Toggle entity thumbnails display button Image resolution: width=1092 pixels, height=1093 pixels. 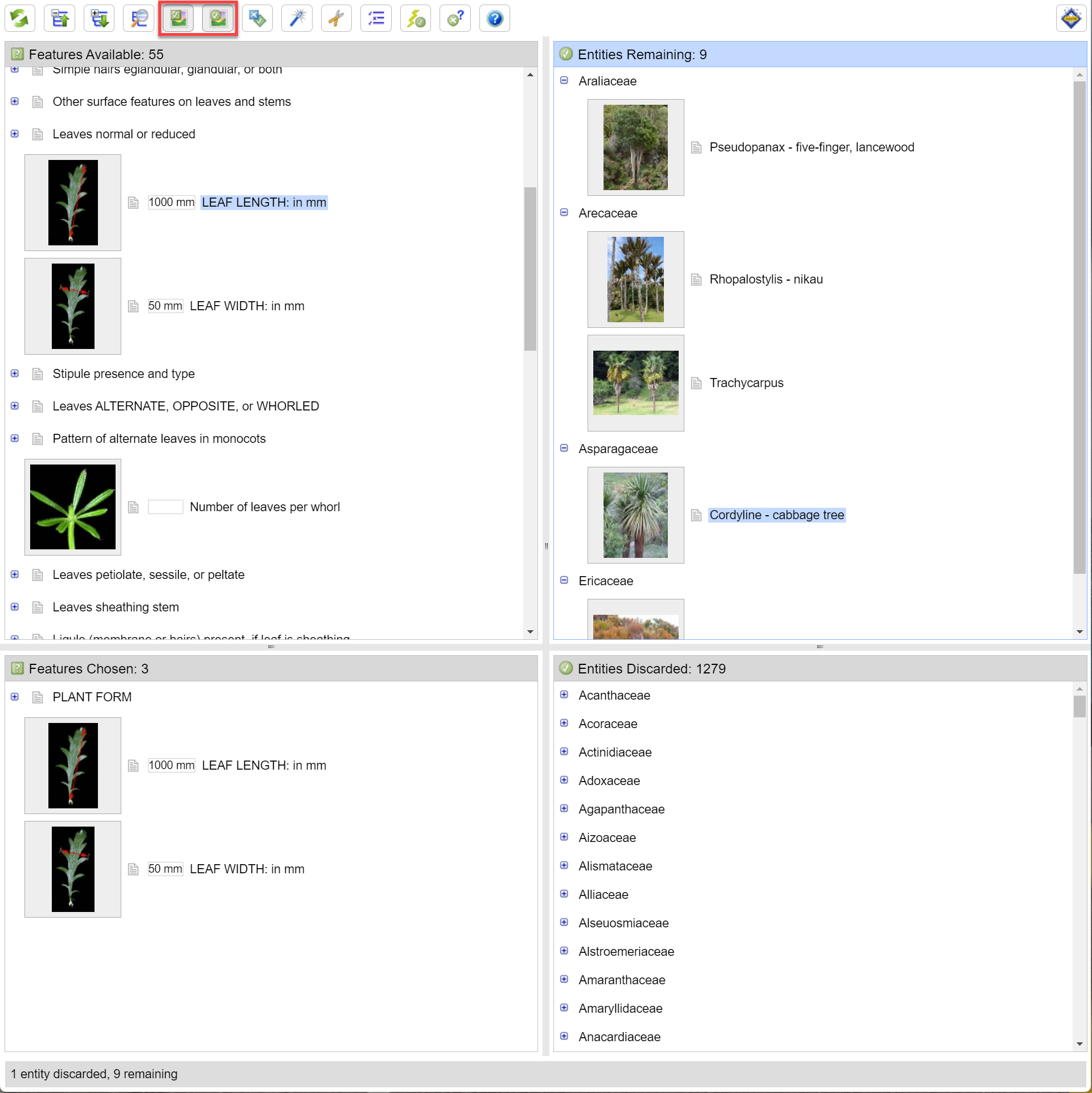218,19
